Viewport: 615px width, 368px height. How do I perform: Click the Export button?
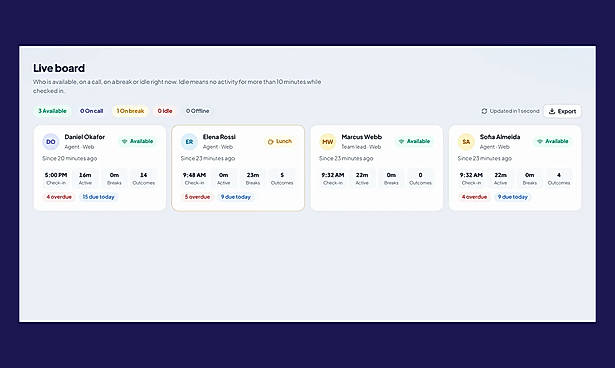click(562, 111)
